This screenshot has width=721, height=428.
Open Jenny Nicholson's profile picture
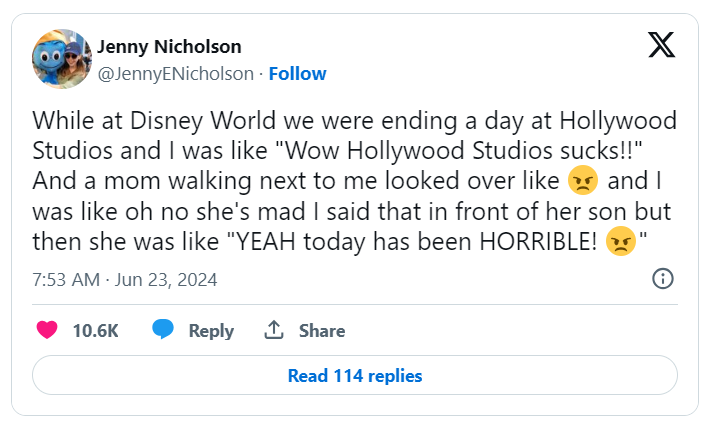62,59
